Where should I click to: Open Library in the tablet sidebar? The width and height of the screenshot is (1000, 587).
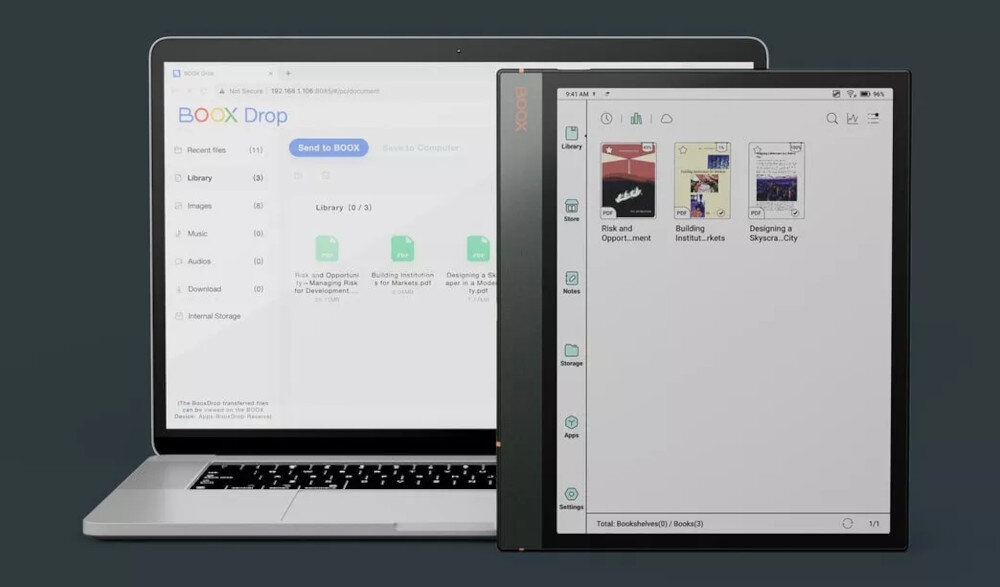click(x=571, y=138)
